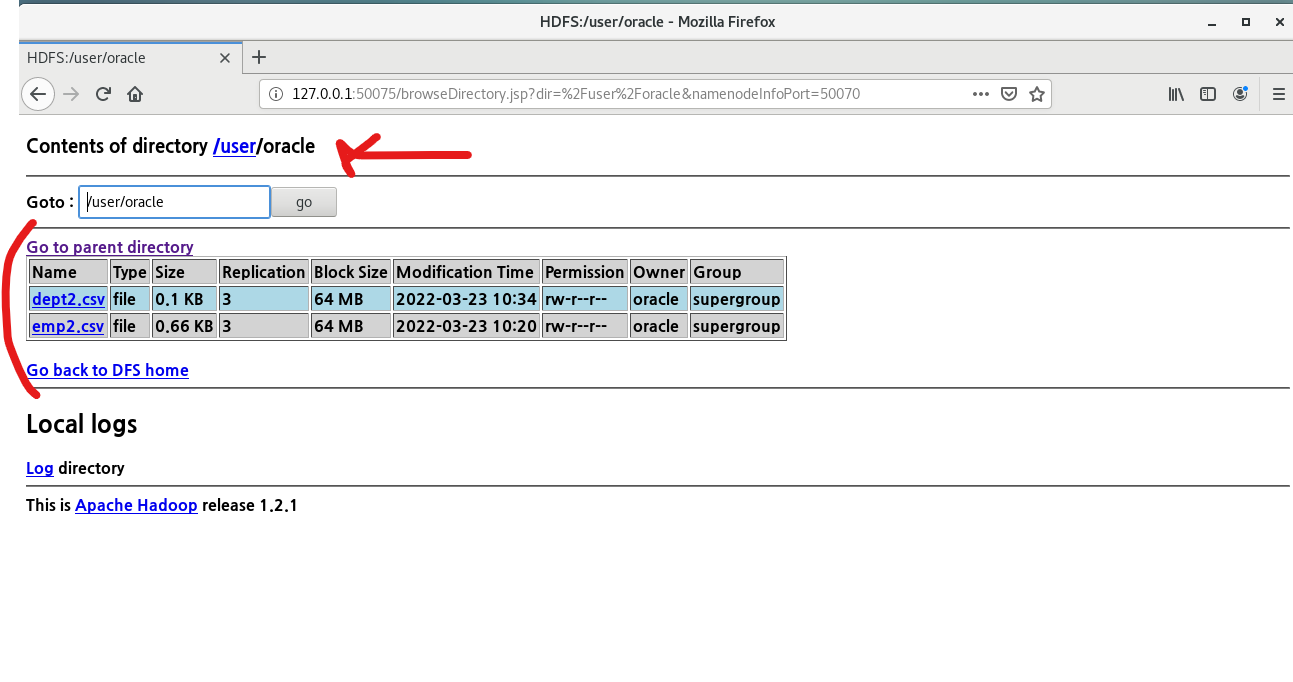1293x682 pixels.
Task: Open the Log directory link
Action: tap(40, 468)
